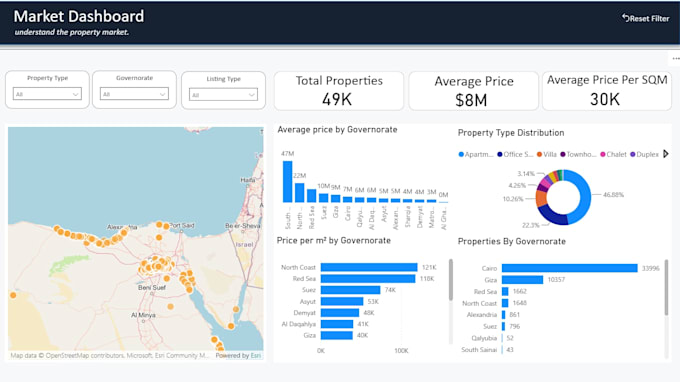This screenshot has width=680, height=382.
Task: Open the Esri link on map
Action: tap(256, 356)
